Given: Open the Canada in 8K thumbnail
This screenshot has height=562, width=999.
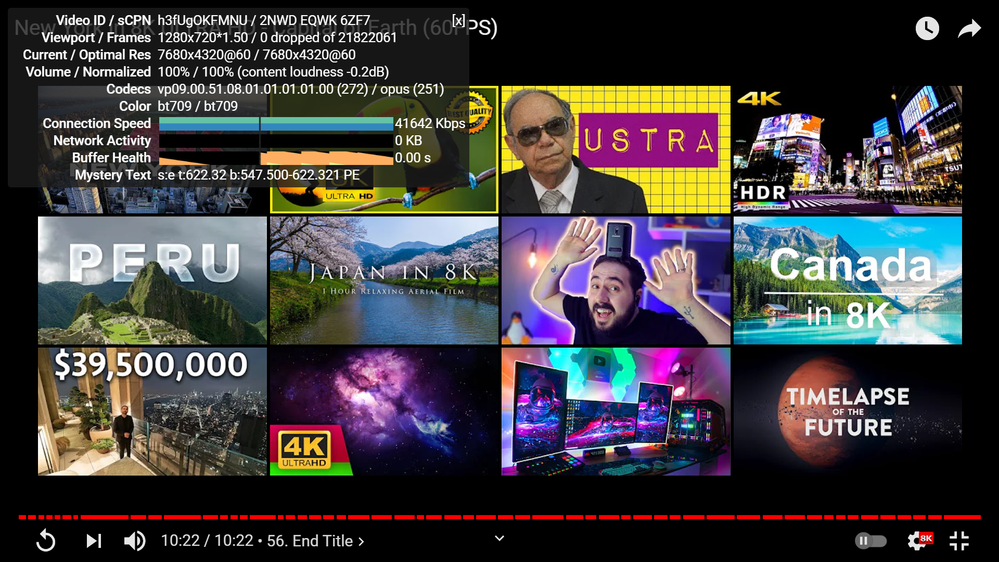Looking at the screenshot, I should coord(847,280).
